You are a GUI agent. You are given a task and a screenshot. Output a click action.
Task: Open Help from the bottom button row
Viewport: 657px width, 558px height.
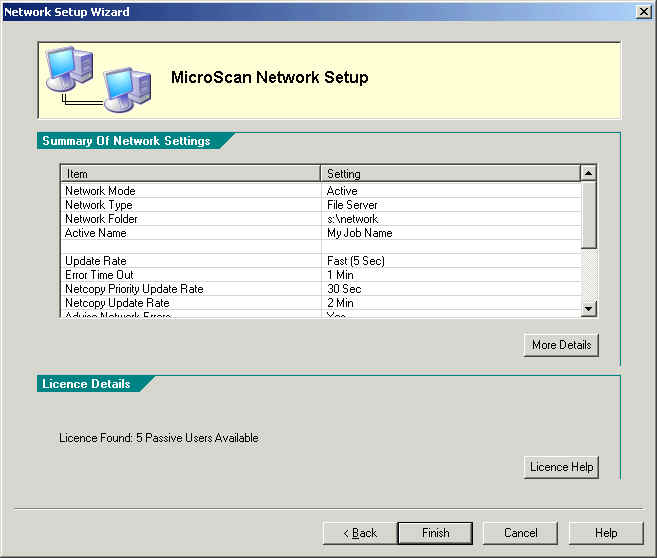(606, 533)
